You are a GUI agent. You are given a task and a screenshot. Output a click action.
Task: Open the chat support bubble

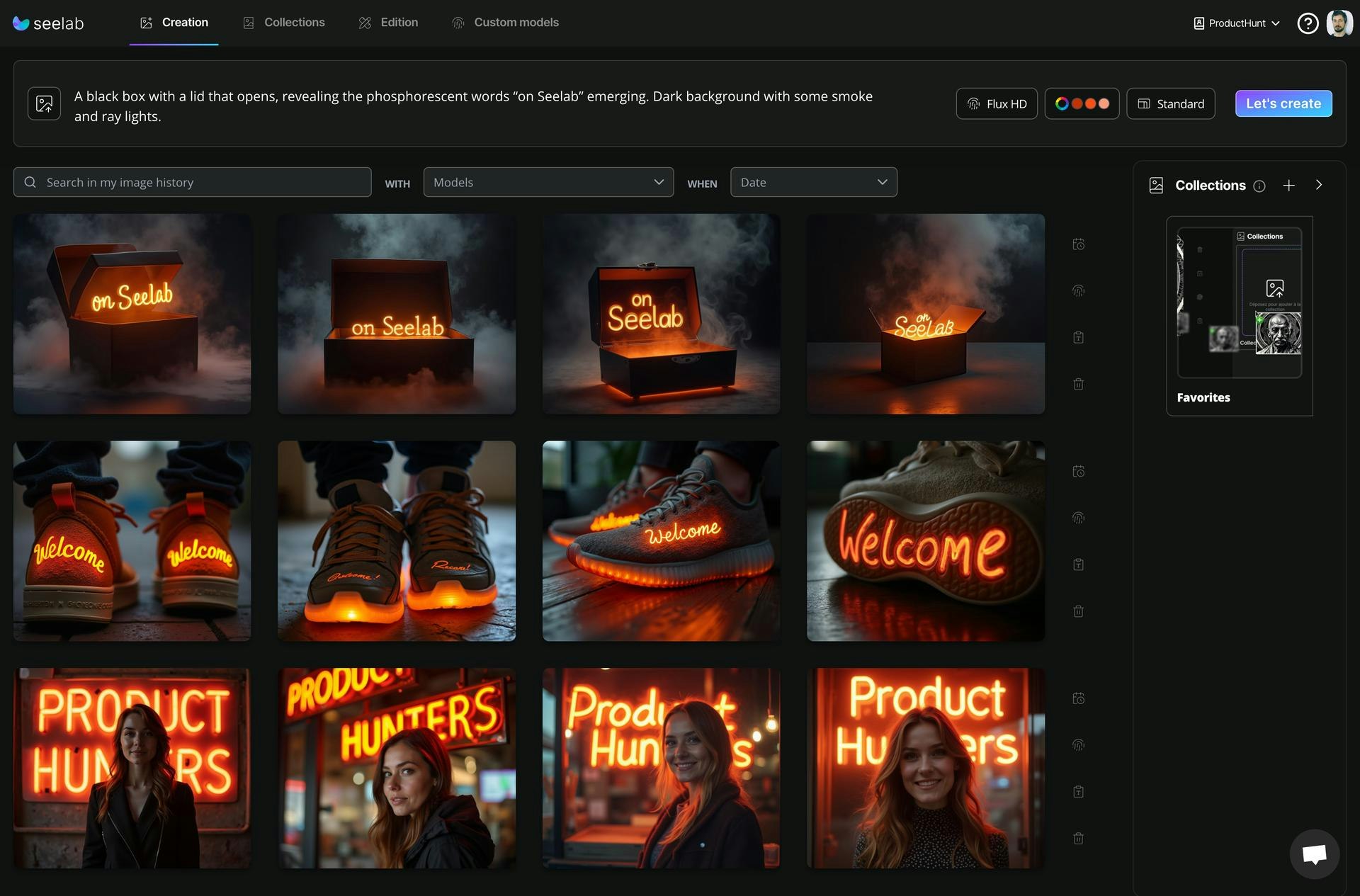(1314, 854)
